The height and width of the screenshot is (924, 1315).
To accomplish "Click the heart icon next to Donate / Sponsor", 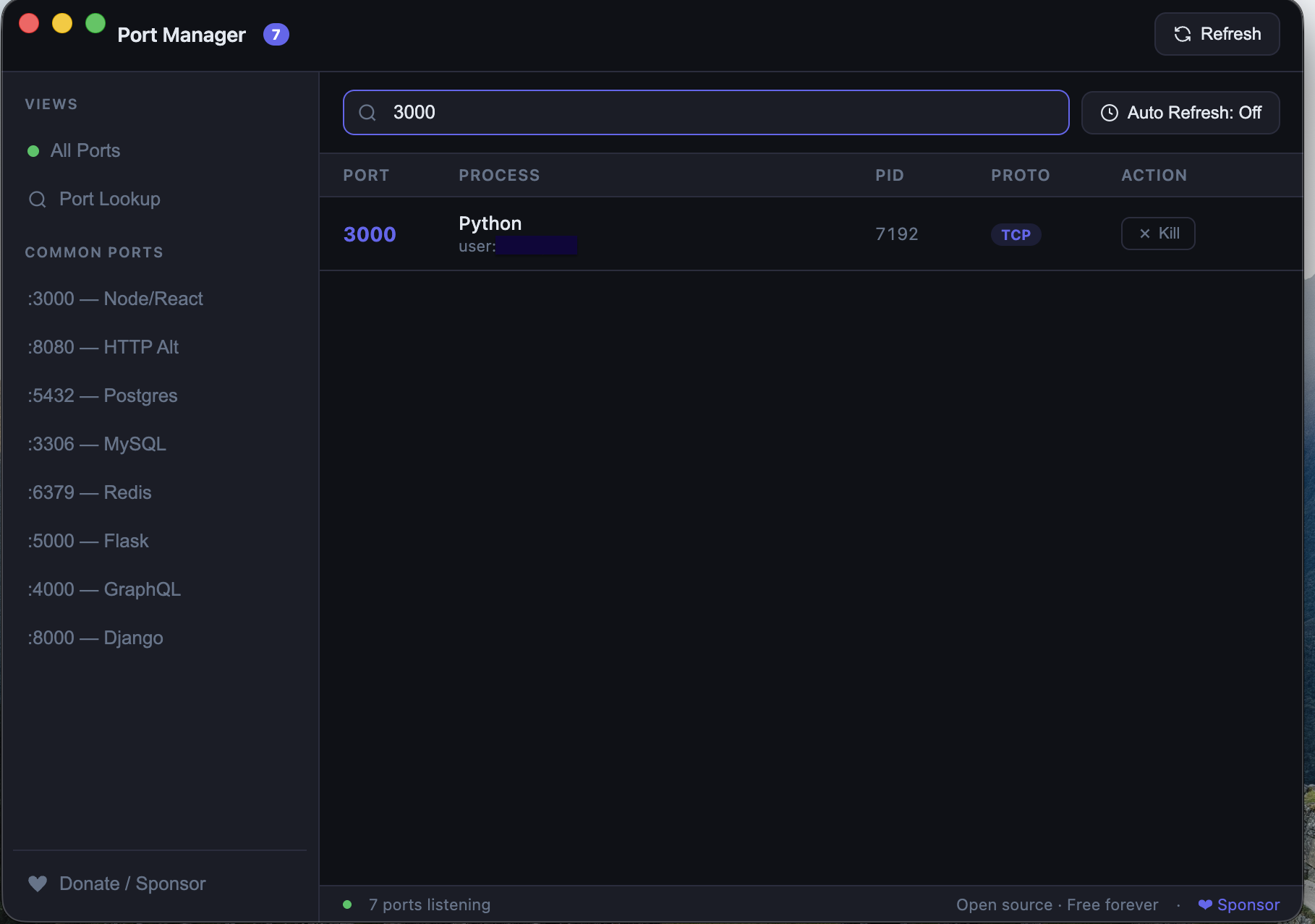I will (38, 883).
